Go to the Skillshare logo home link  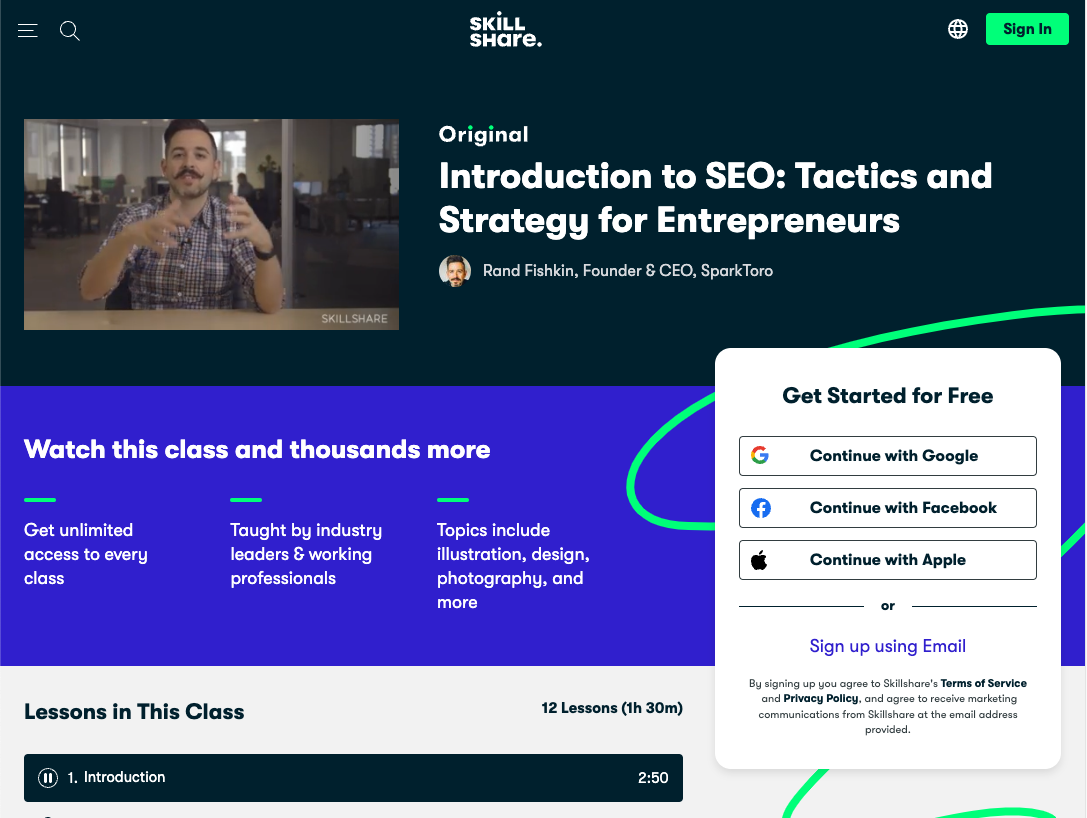tap(505, 31)
